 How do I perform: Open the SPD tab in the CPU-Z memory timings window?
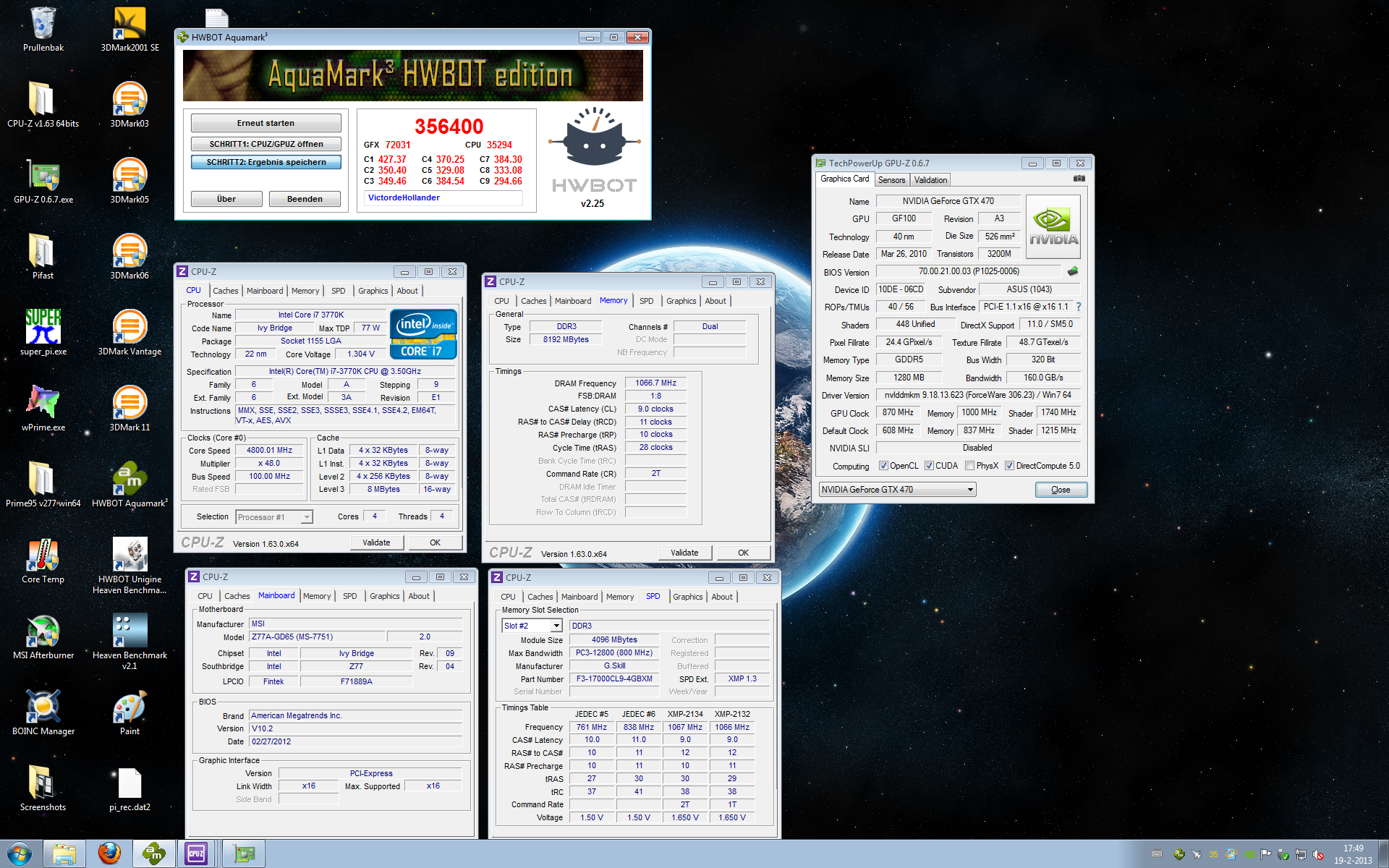click(646, 301)
